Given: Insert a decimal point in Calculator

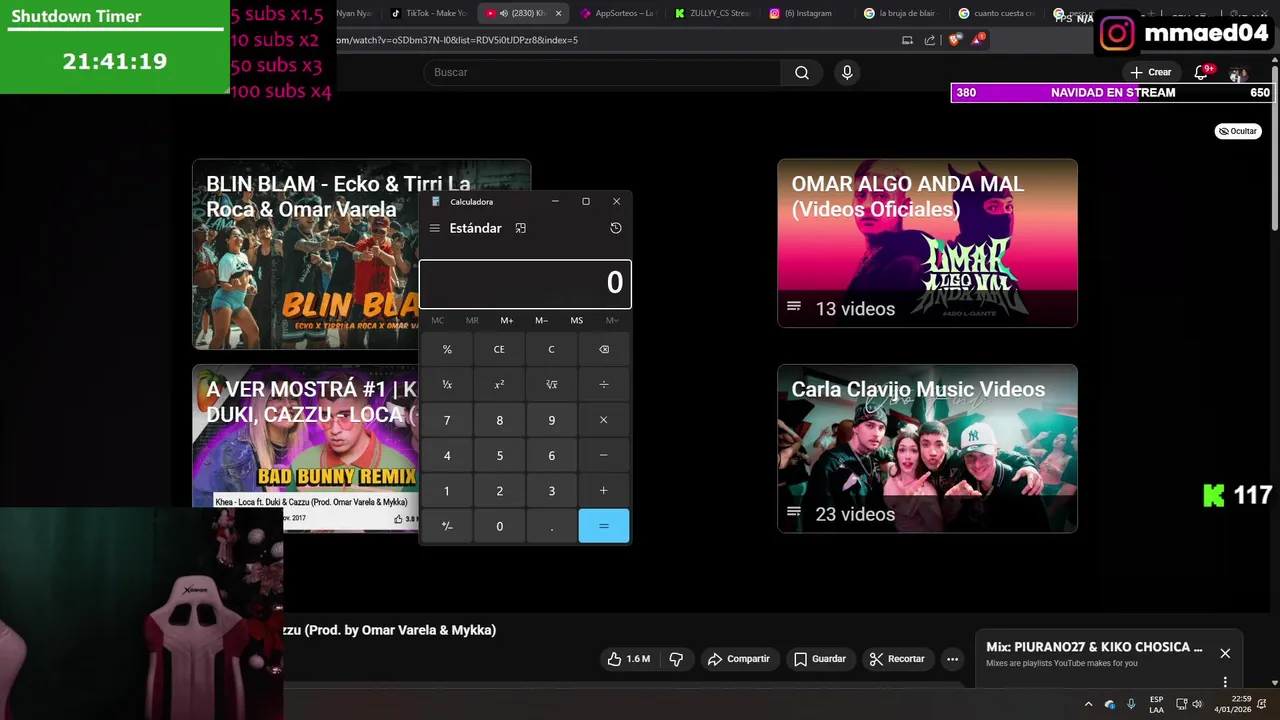Looking at the screenshot, I should [x=551, y=526].
